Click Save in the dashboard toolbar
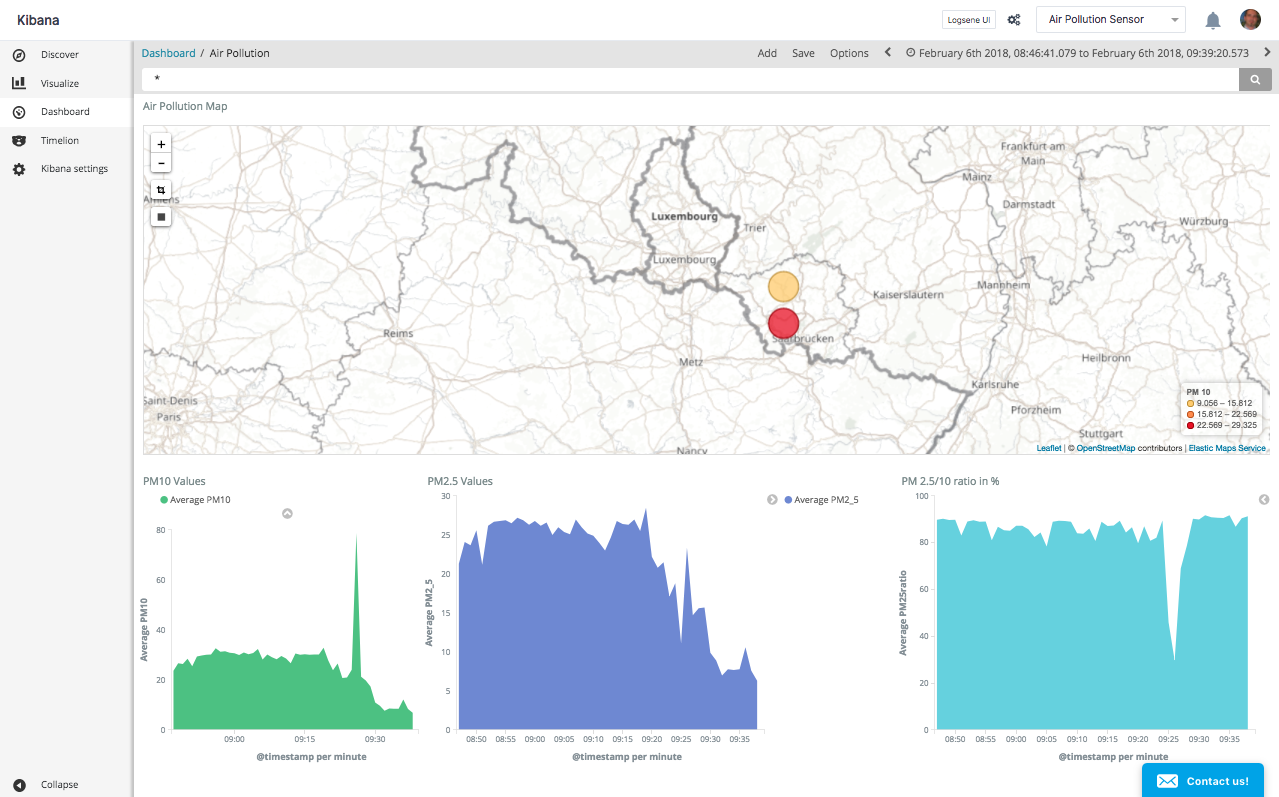This screenshot has height=797, width=1279. (803, 54)
